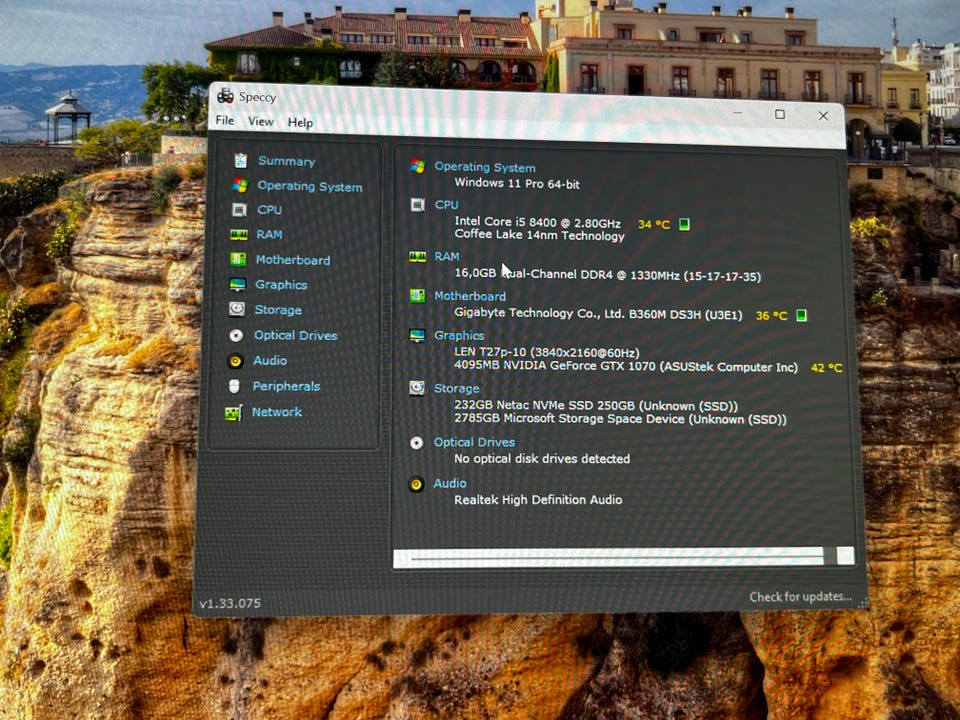Click the Storage drive icon in sidebar
Screen dimensions: 960x720
click(x=237, y=309)
